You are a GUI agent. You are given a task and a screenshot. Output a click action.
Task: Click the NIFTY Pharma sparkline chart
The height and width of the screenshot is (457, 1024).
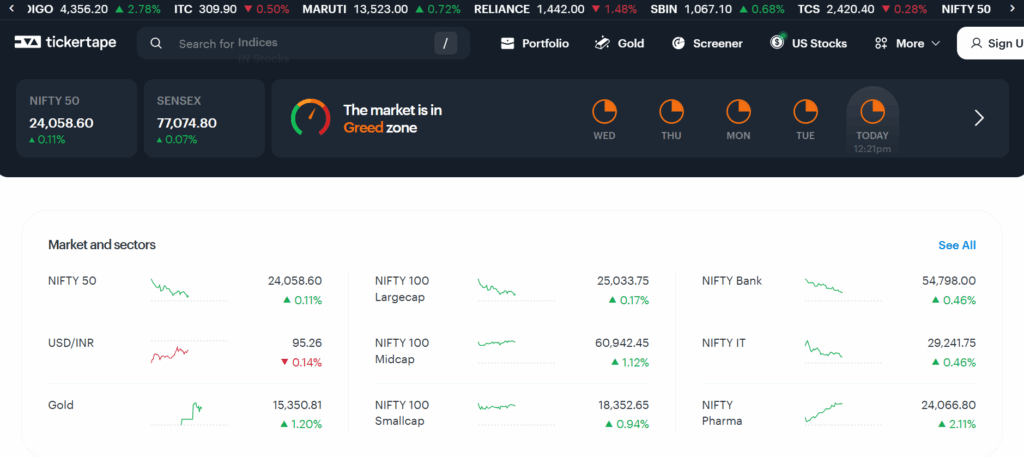pyautogui.click(x=843, y=414)
